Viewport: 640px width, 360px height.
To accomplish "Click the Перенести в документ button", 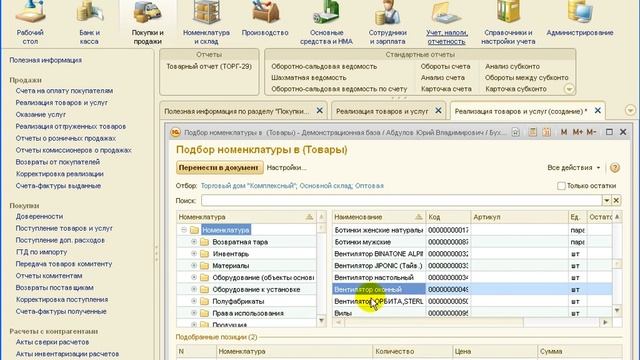I will tap(220, 168).
